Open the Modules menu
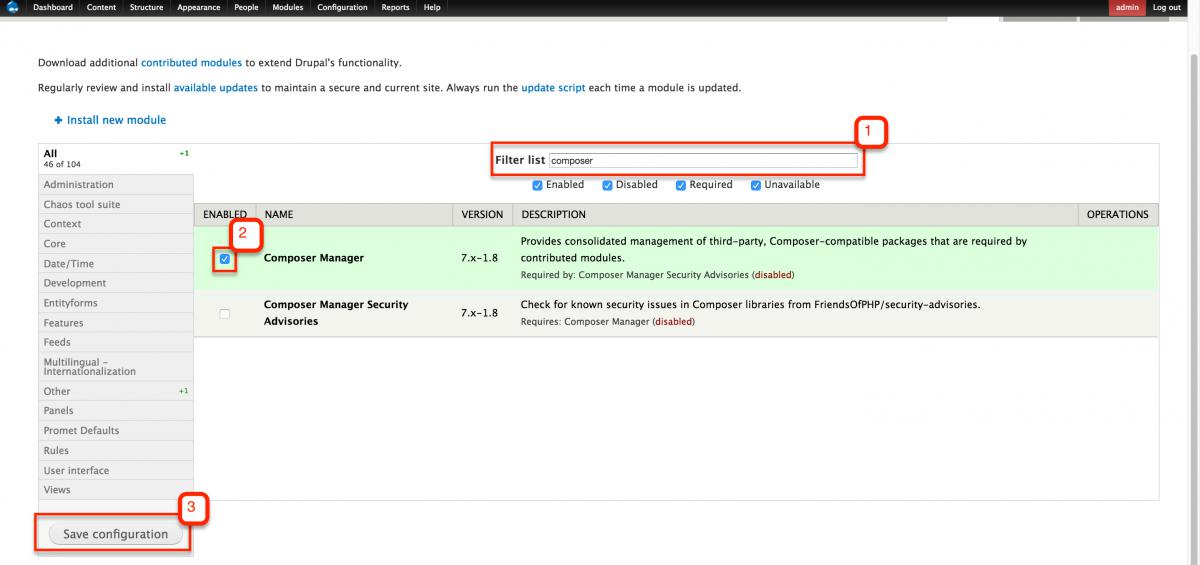The height and width of the screenshot is (565, 1200). 288,7
